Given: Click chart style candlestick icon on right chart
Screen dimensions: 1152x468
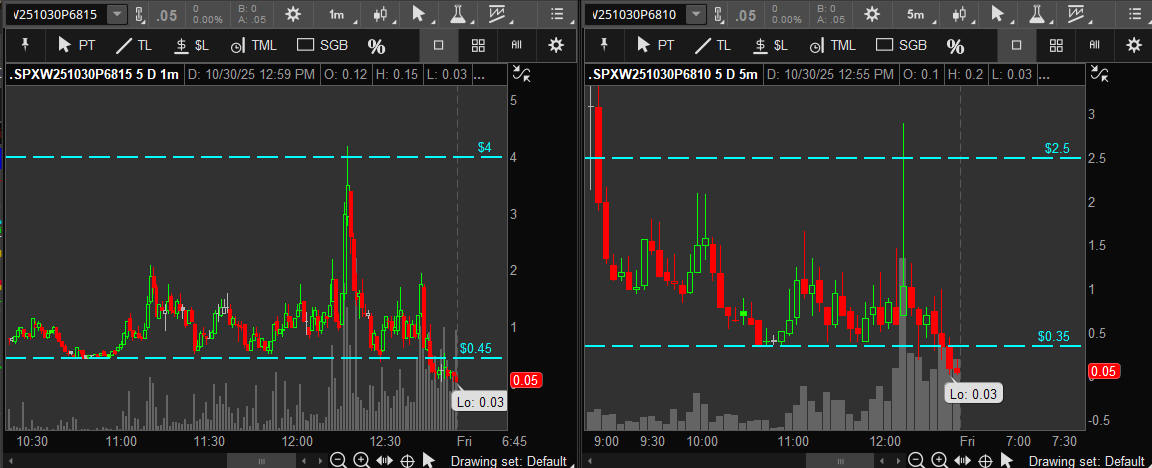Looking at the screenshot, I should coord(958,14).
